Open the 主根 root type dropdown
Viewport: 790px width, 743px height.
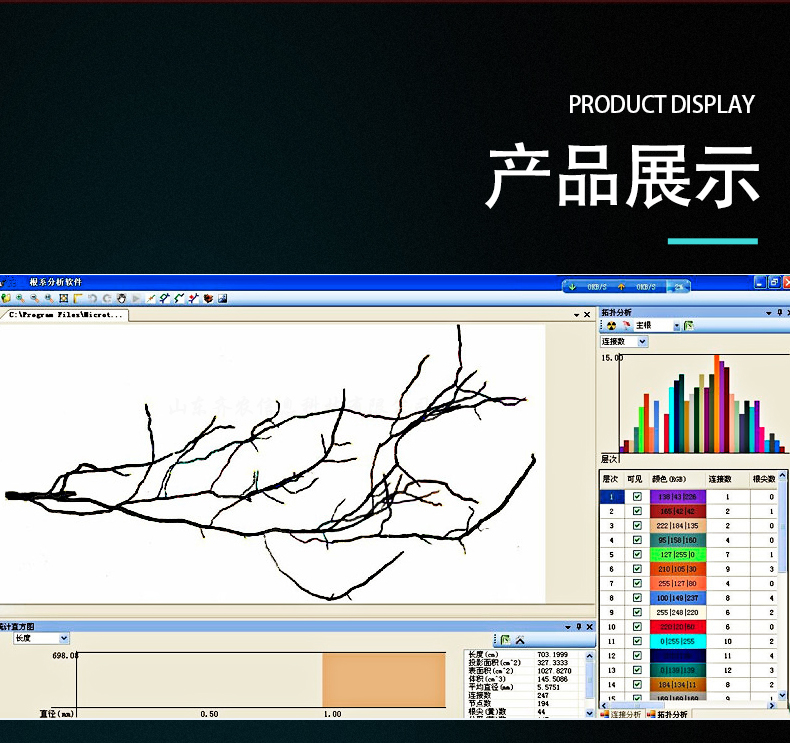[x=676, y=326]
